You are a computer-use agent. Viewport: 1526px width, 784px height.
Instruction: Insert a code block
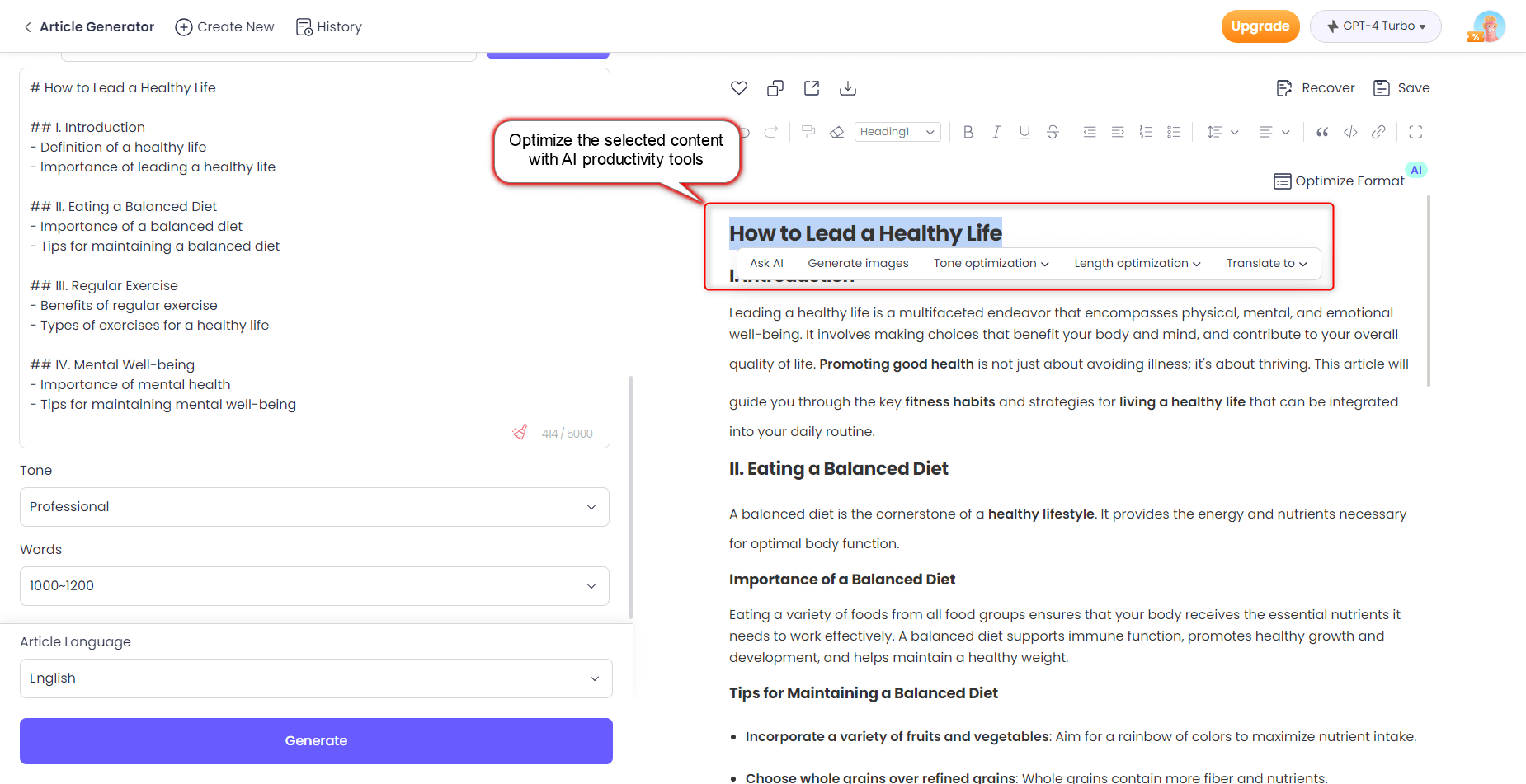[x=1350, y=132]
